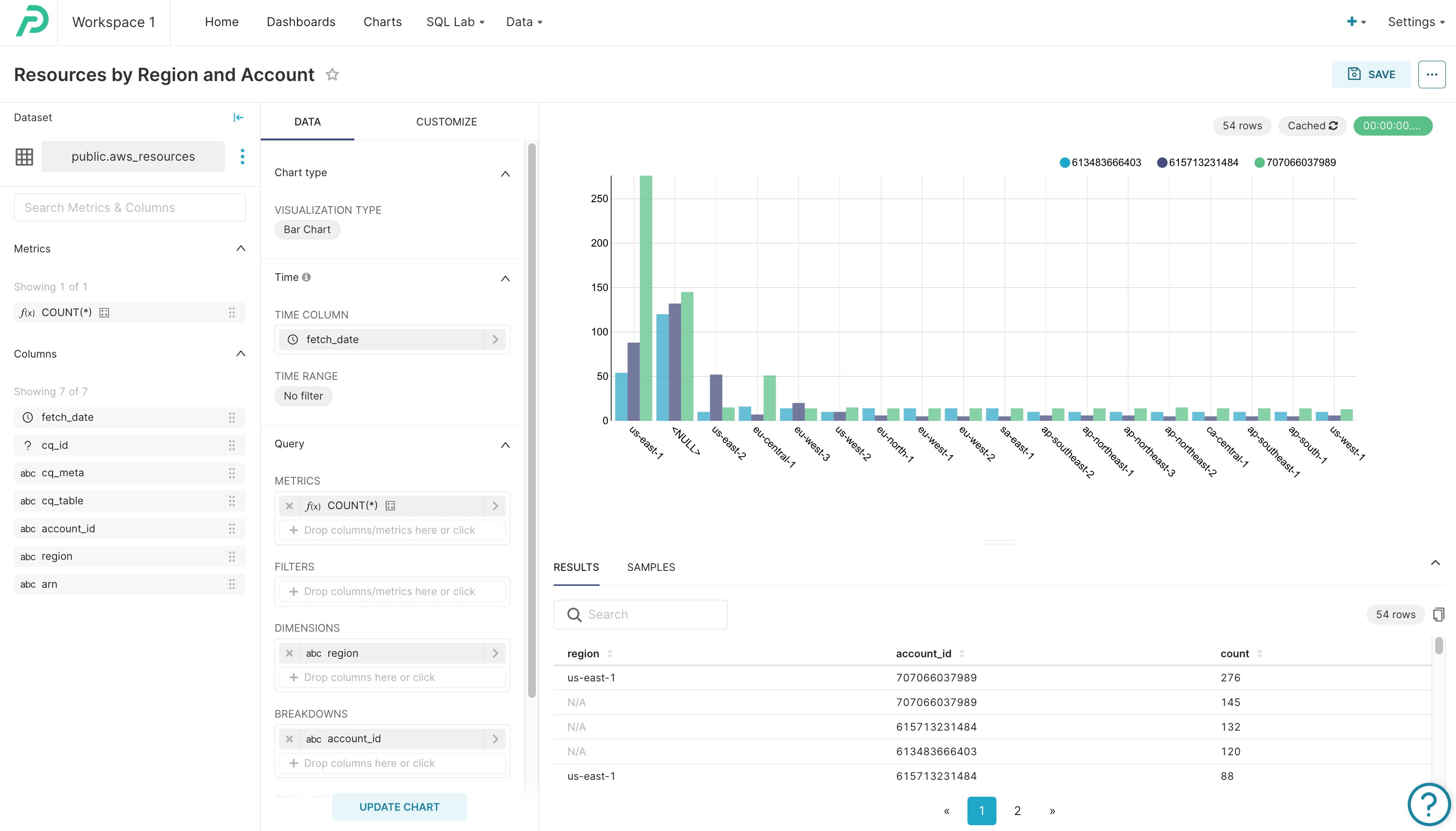Star the chart as favorite
Screen dimensions: 1456x831
click(x=332, y=75)
